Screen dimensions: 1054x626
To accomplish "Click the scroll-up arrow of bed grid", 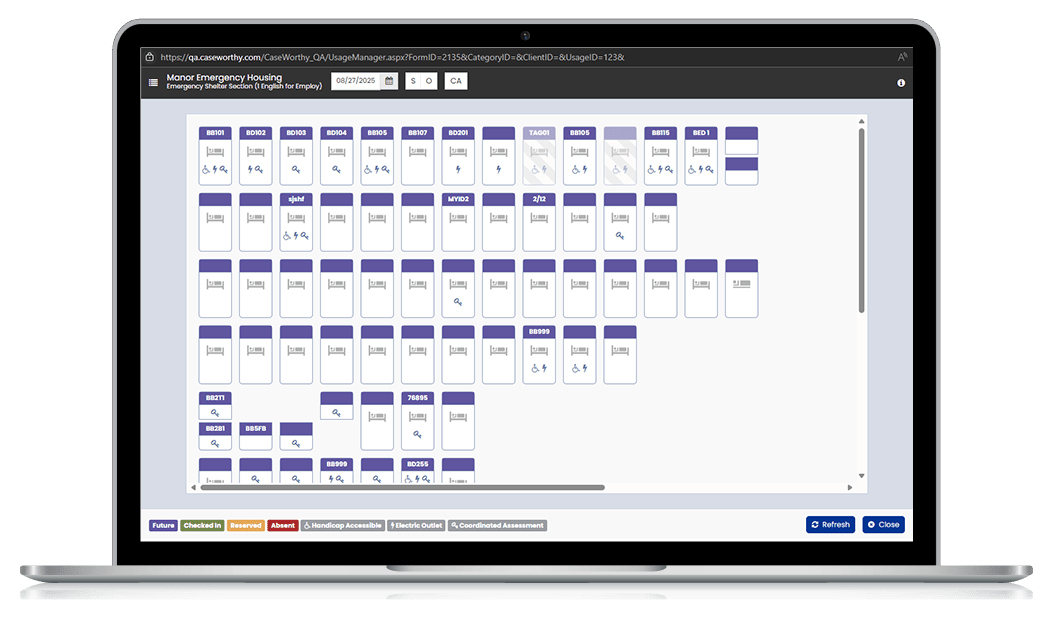I will point(861,121).
